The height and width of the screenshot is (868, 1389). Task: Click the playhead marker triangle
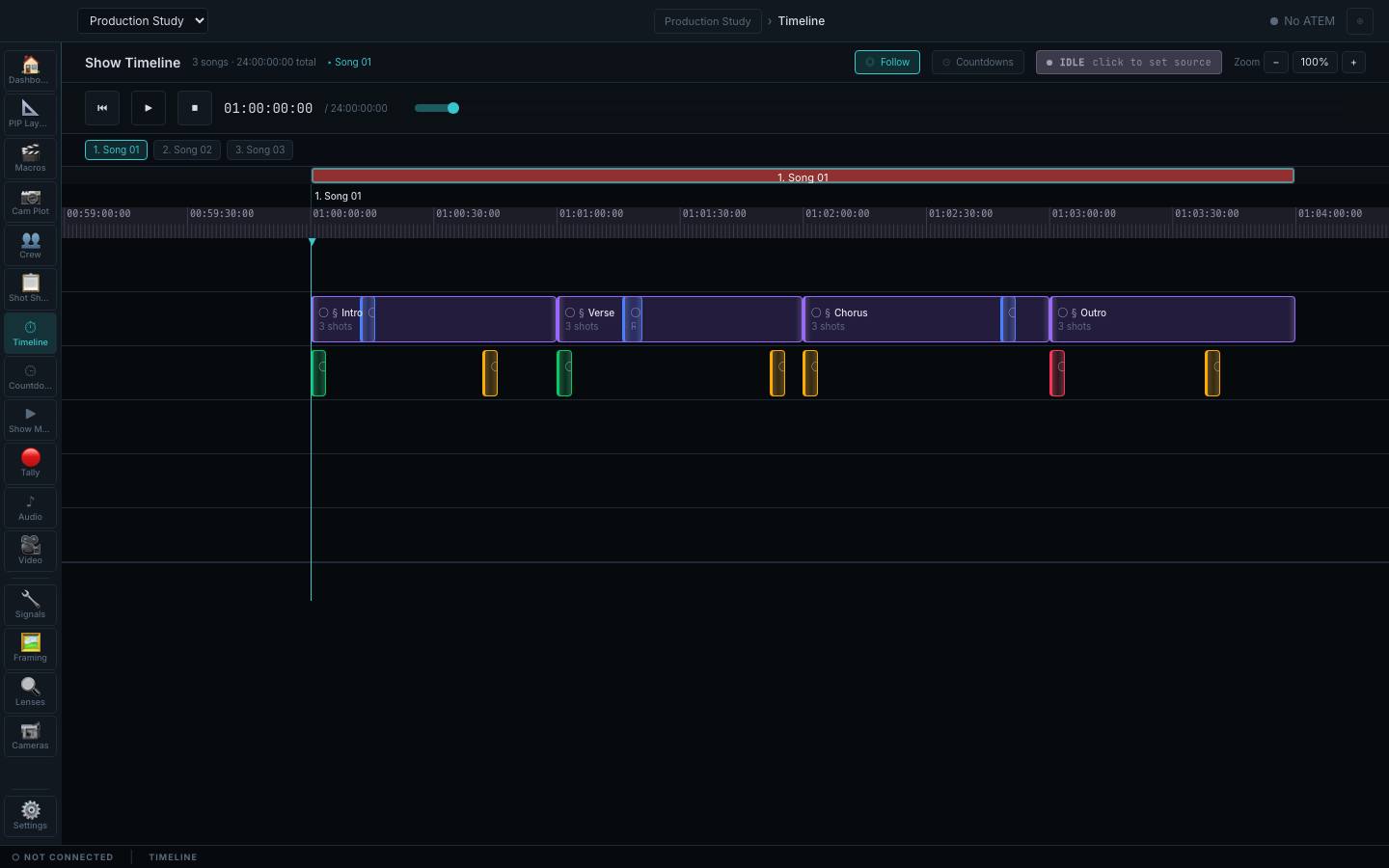(312, 242)
